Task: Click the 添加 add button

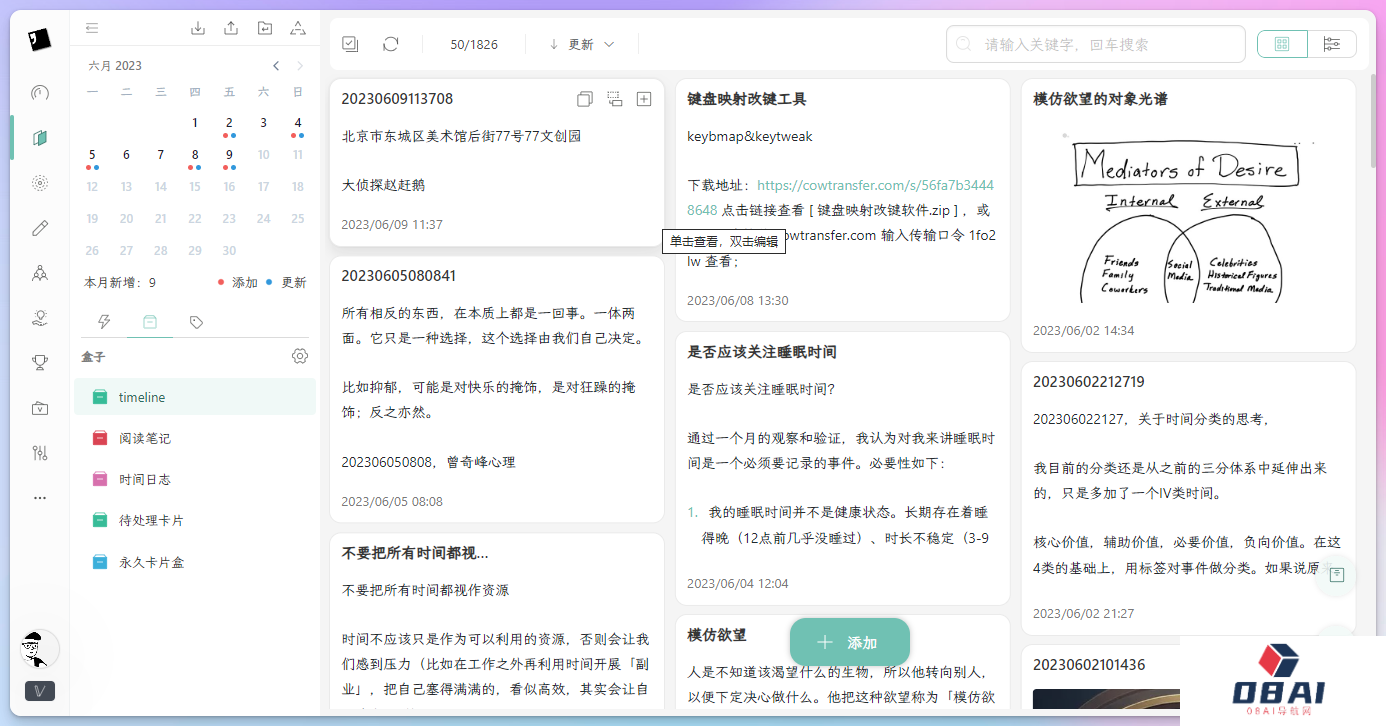Action: tap(849, 642)
